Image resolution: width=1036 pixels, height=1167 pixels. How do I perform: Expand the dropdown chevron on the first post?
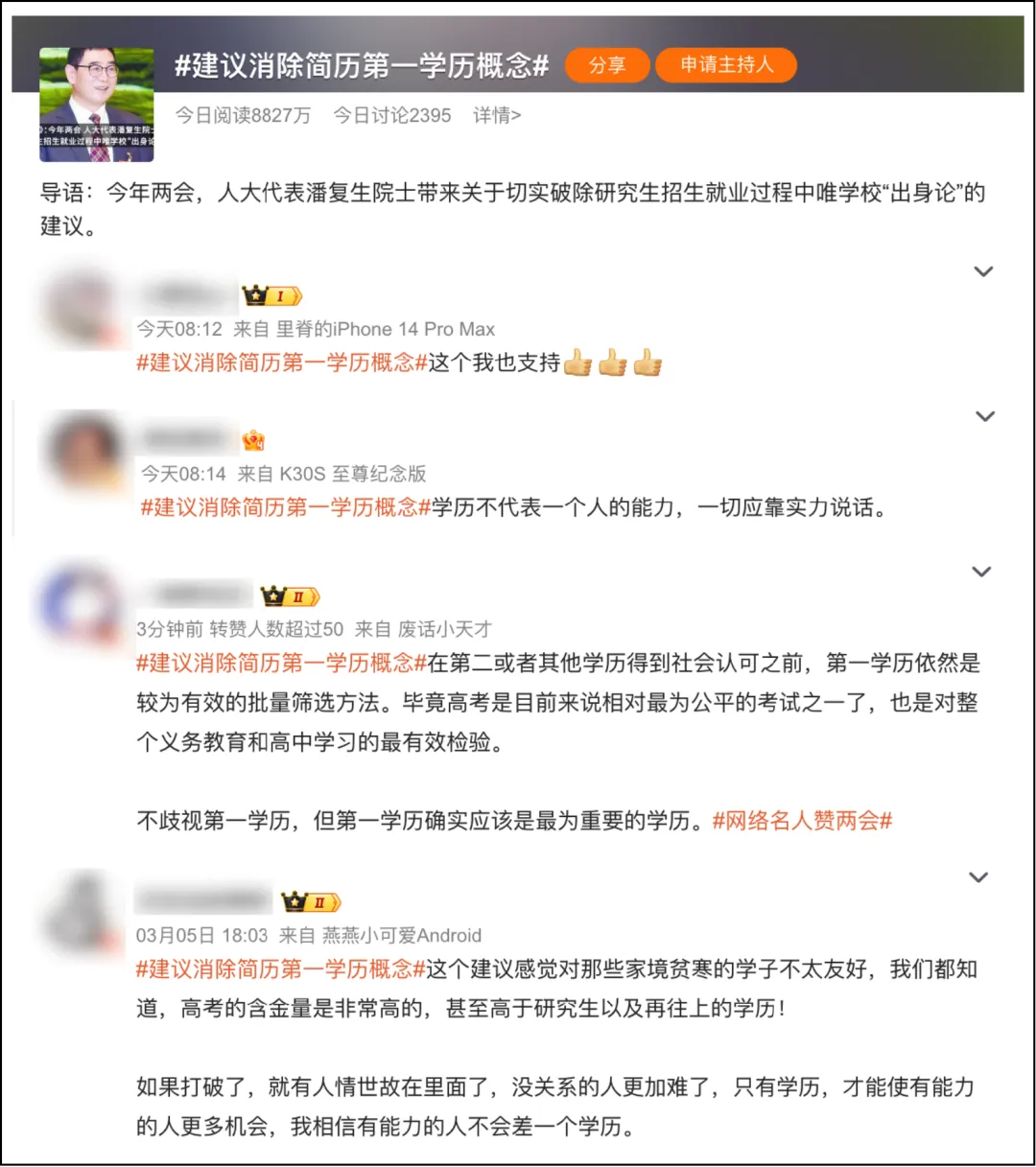pos(983,271)
